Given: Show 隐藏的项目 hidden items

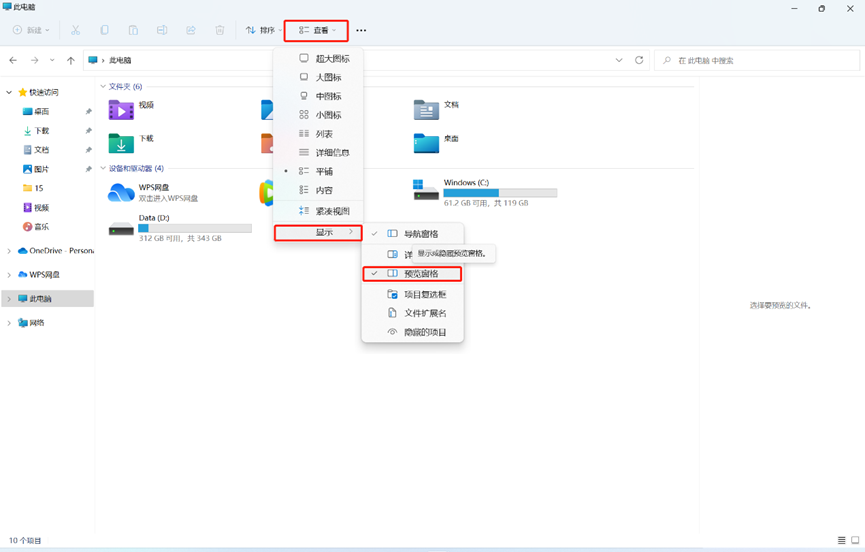Looking at the screenshot, I should click(425, 332).
